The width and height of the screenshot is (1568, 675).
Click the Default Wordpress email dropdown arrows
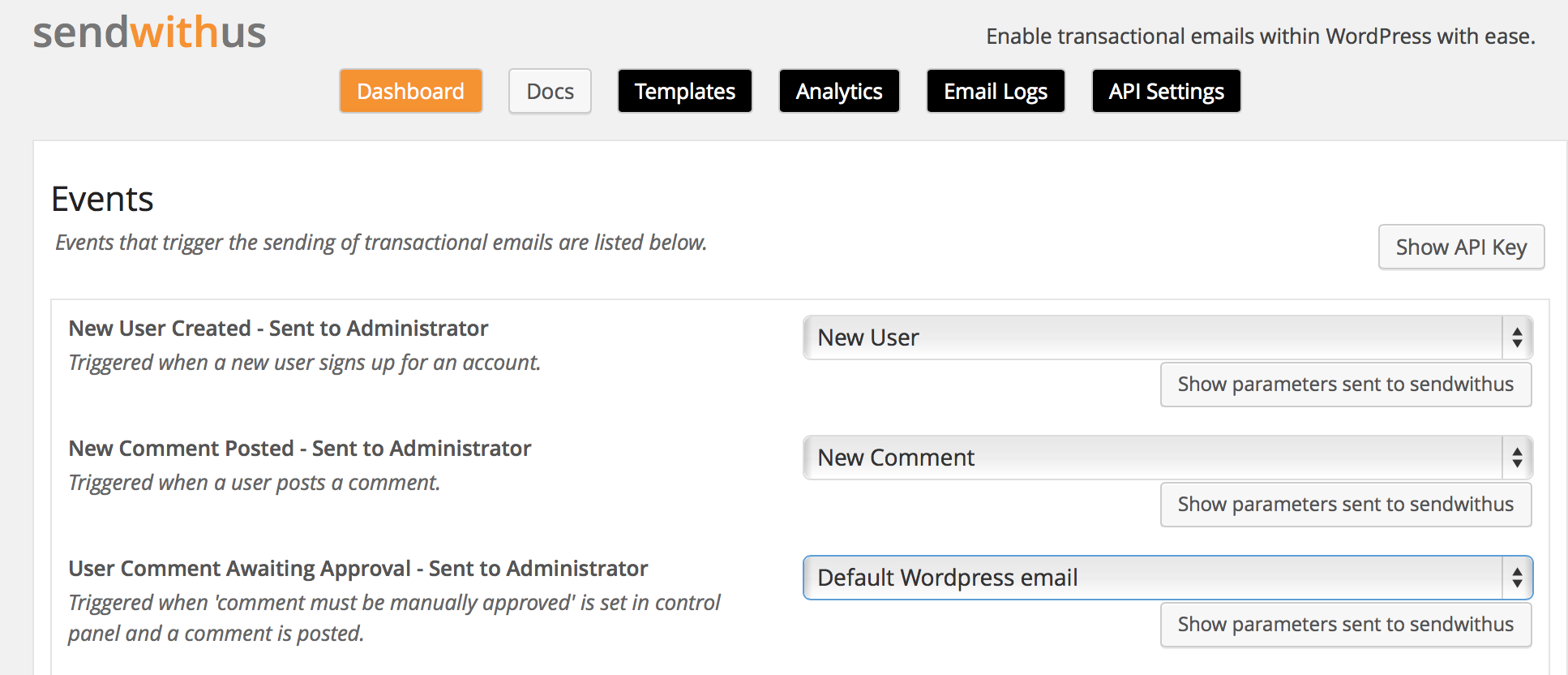tap(1517, 578)
